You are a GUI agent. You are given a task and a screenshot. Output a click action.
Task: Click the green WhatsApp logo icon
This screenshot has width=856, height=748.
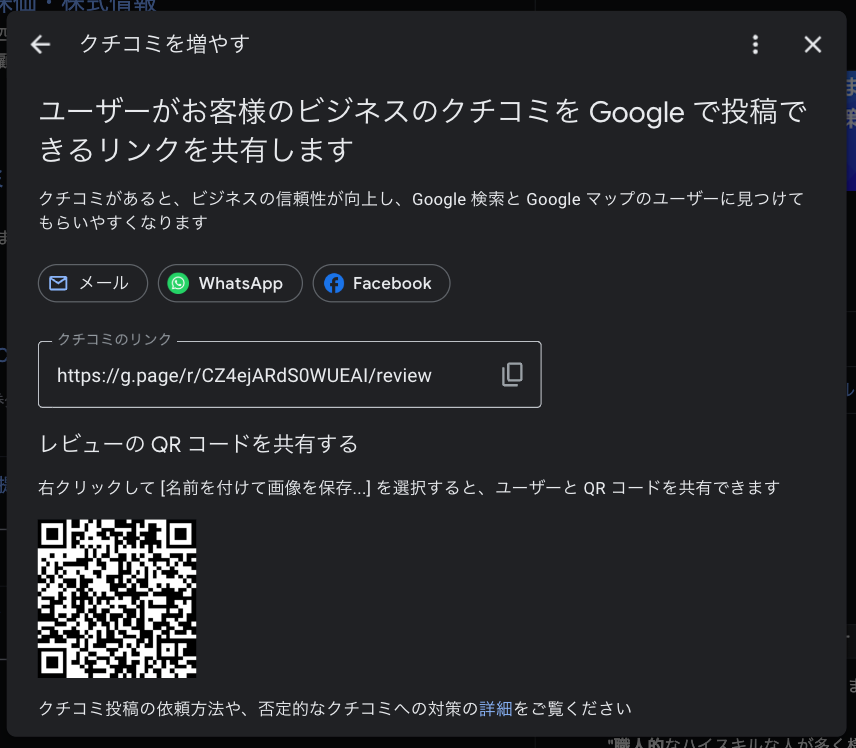pyautogui.click(x=177, y=283)
